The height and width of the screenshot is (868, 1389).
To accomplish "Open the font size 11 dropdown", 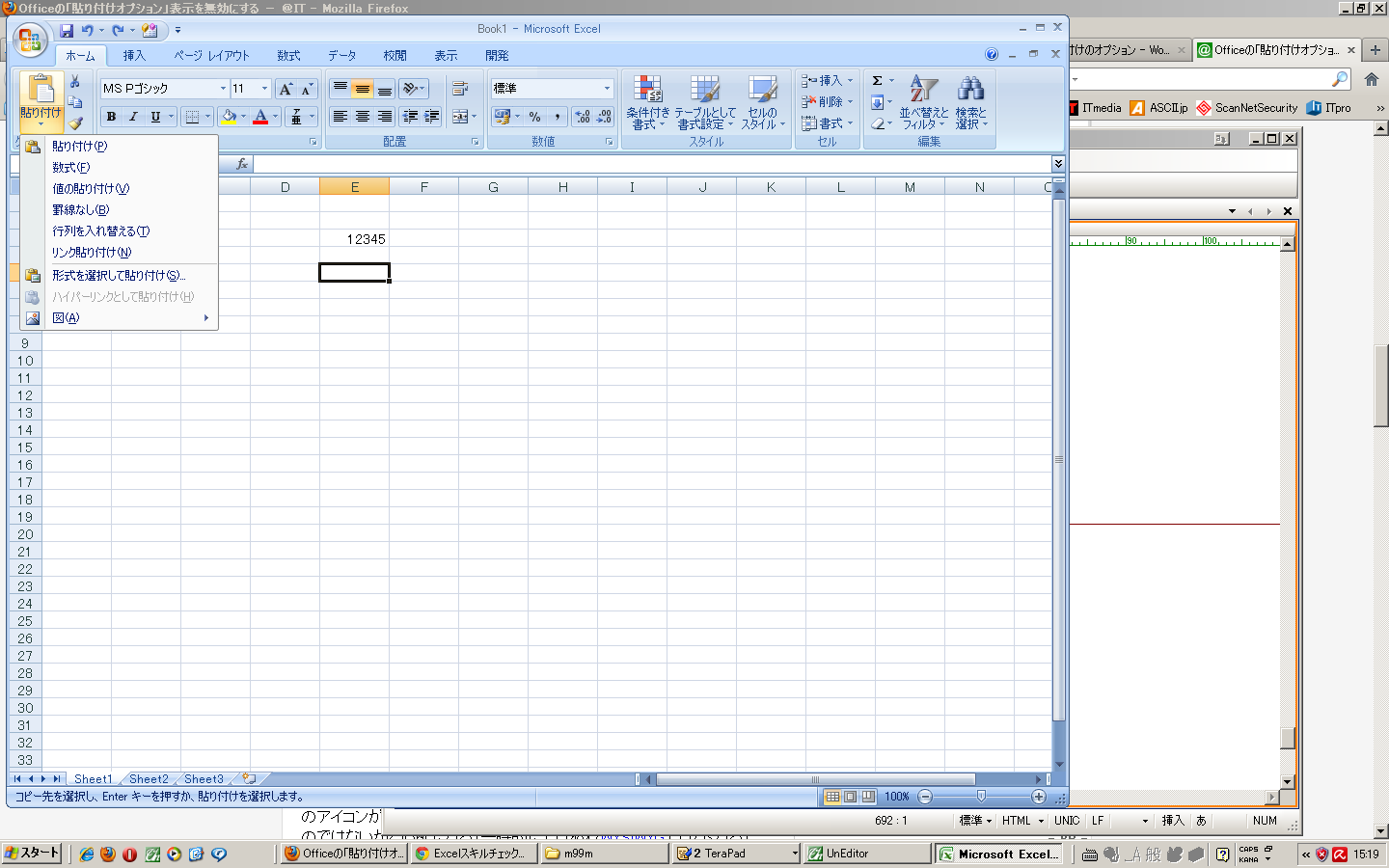I will 264,89.
